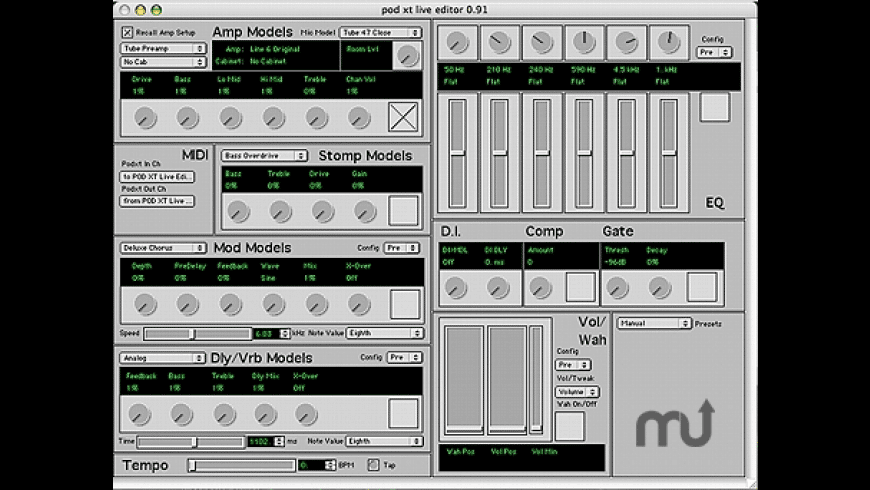Click the Tempo BPM value field
The height and width of the screenshot is (490, 870).
pyautogui.click(x=311, y=465)
